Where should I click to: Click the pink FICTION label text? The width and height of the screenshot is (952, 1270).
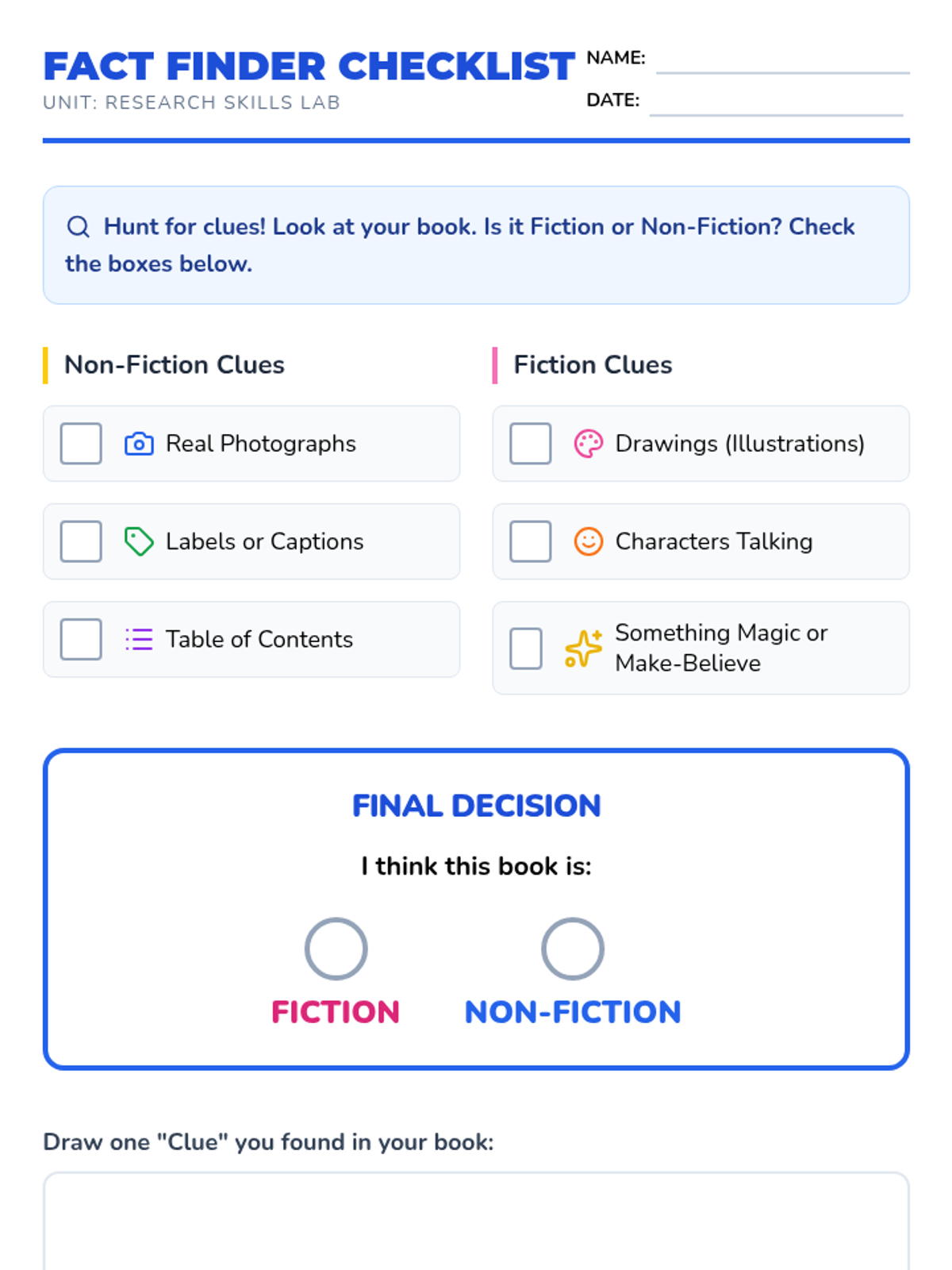pyautogui.click(x=336, y=1012)
